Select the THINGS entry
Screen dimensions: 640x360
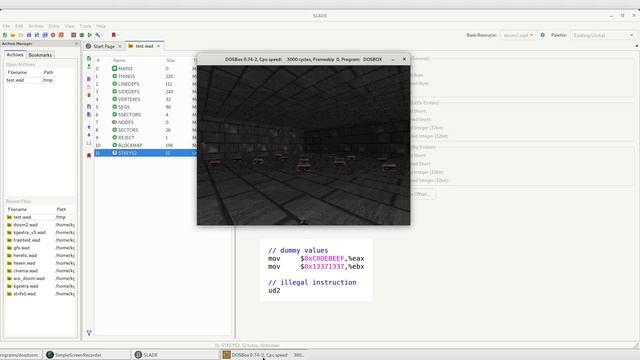pos(145,76)
